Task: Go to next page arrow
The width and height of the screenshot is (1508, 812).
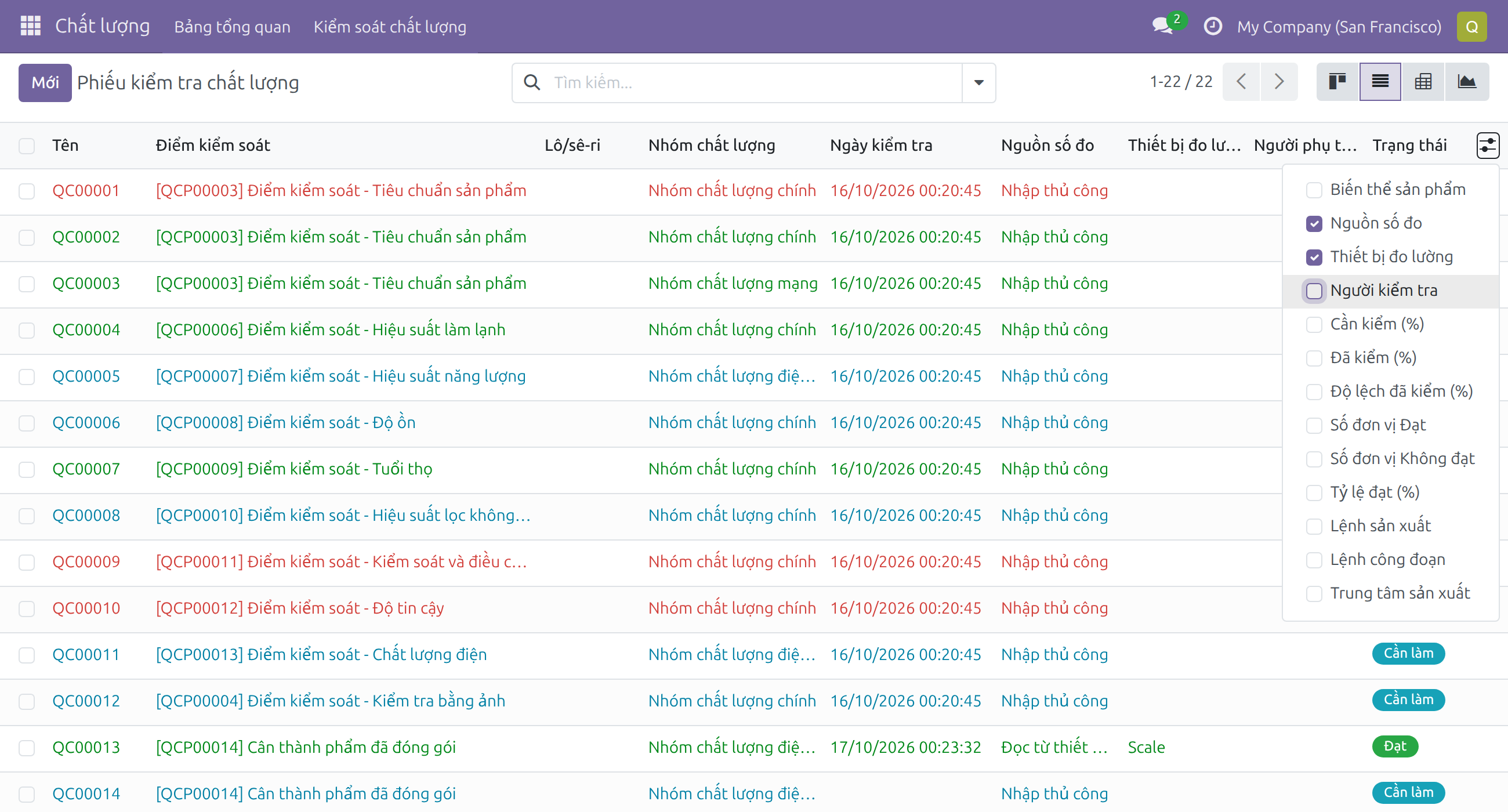Action: tap(1279, 82)
